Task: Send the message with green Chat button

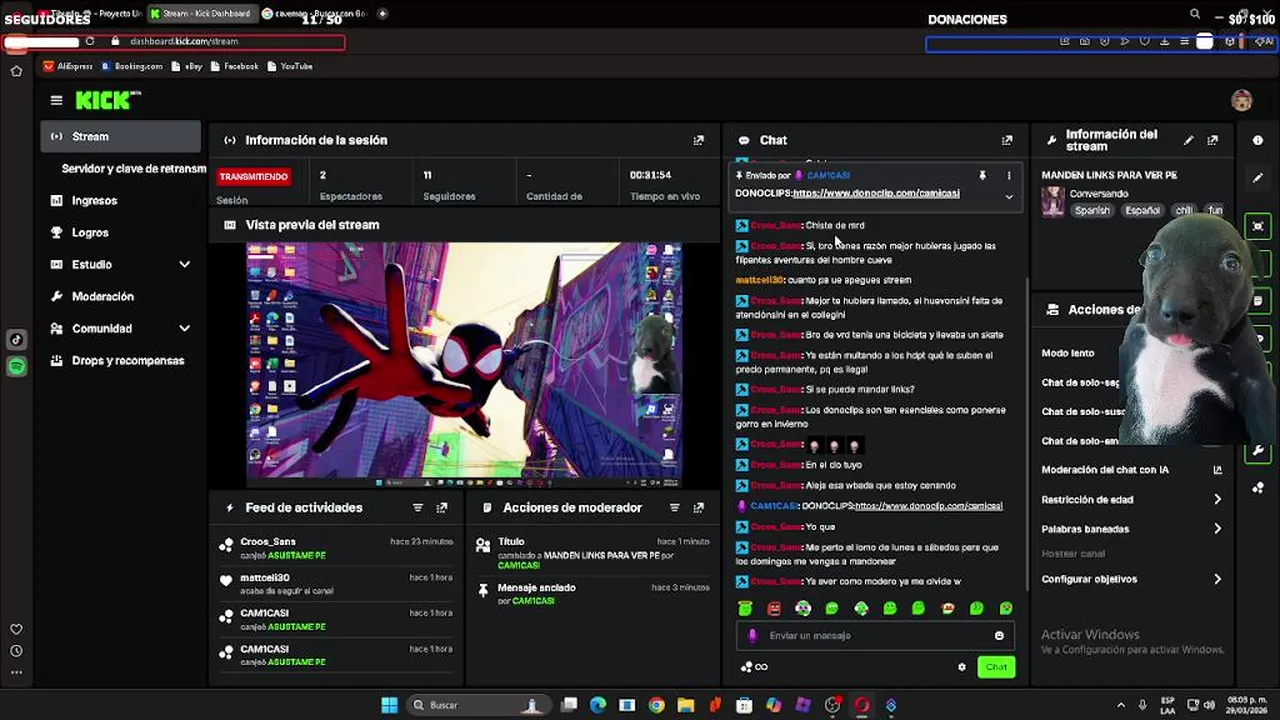Action: pyautogui.click(x=996, y=667)
